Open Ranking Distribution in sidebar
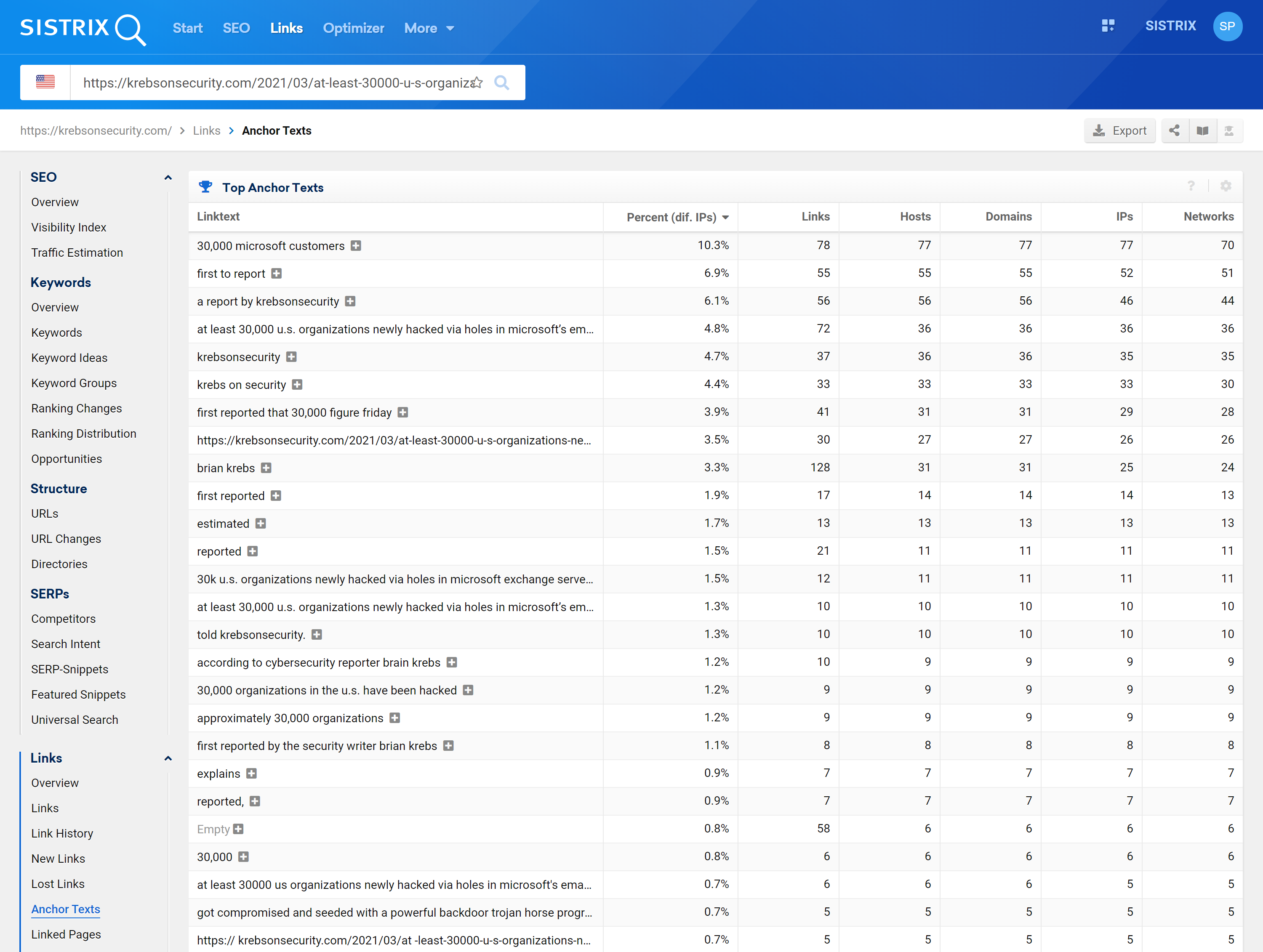1263x952 pixels. tap(83, 434)
